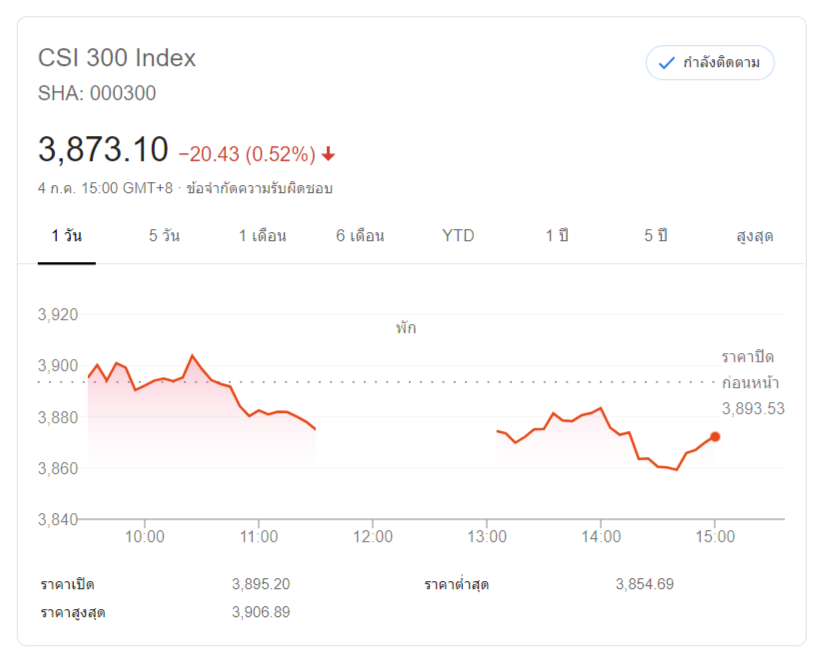Image resolution: width=823 pixels, height=663 pixels.
Task: Switch to the 5 วัน tab
Action: click(164, 236)
